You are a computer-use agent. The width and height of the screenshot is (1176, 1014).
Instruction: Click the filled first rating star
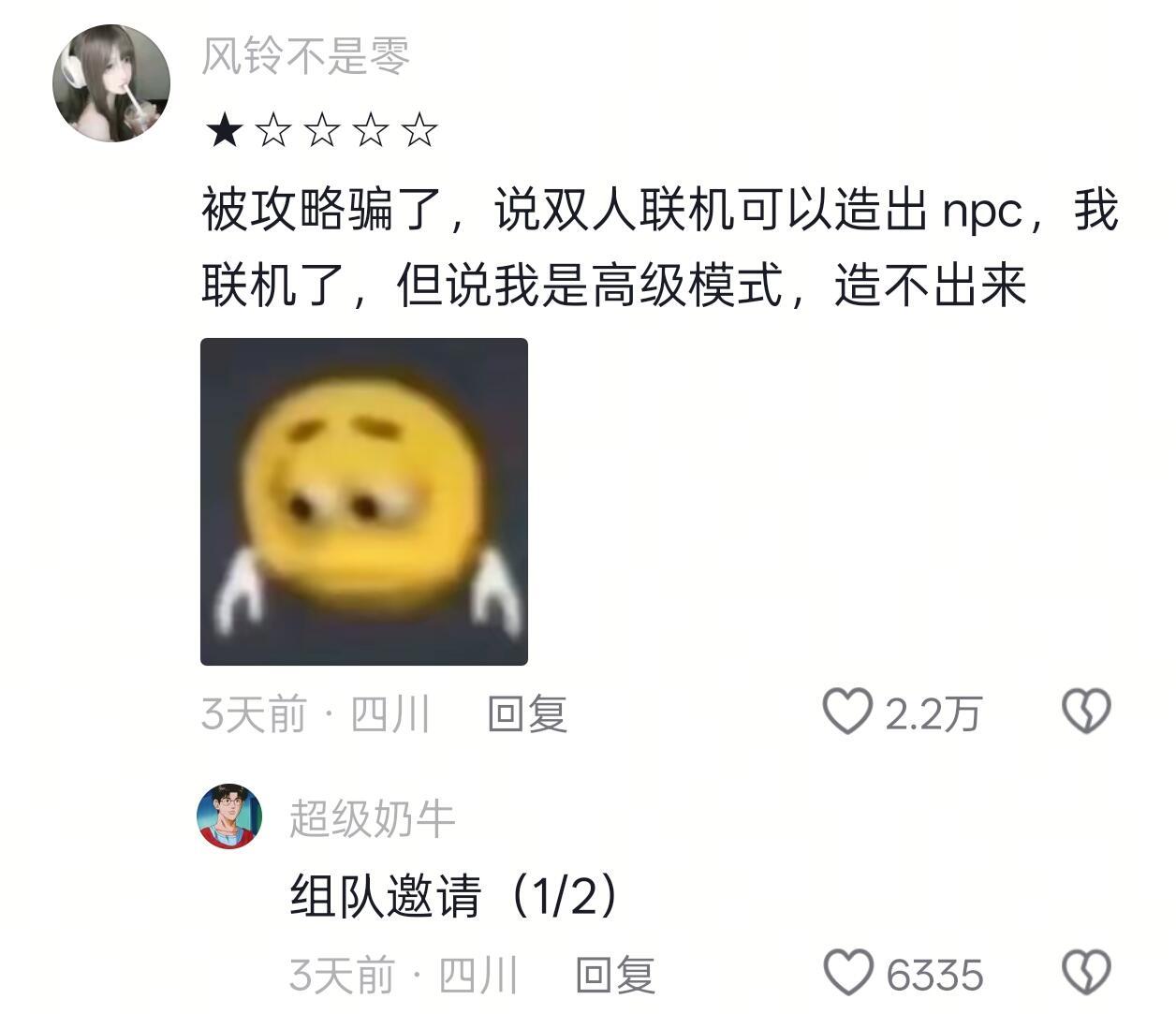224,130
